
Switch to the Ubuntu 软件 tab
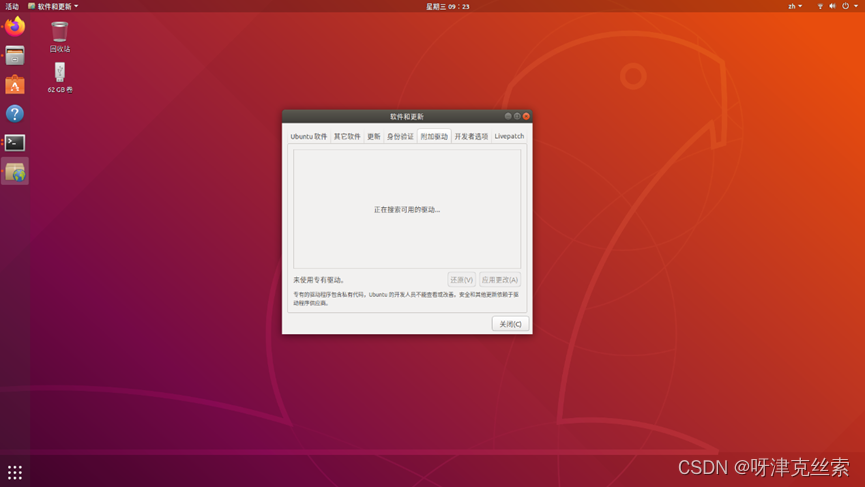308,136
